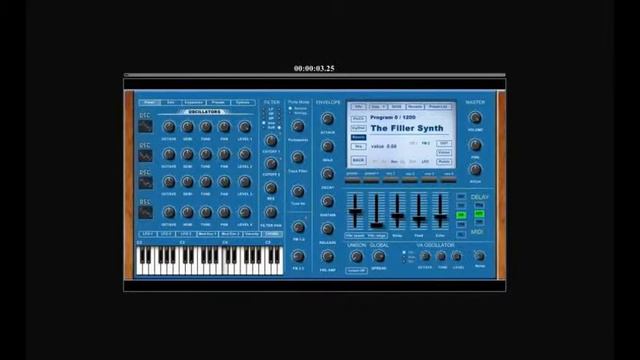Screen dimensions: 640x360
Task: Click the LEVEL 3 knob
Action: click(244, 182)
